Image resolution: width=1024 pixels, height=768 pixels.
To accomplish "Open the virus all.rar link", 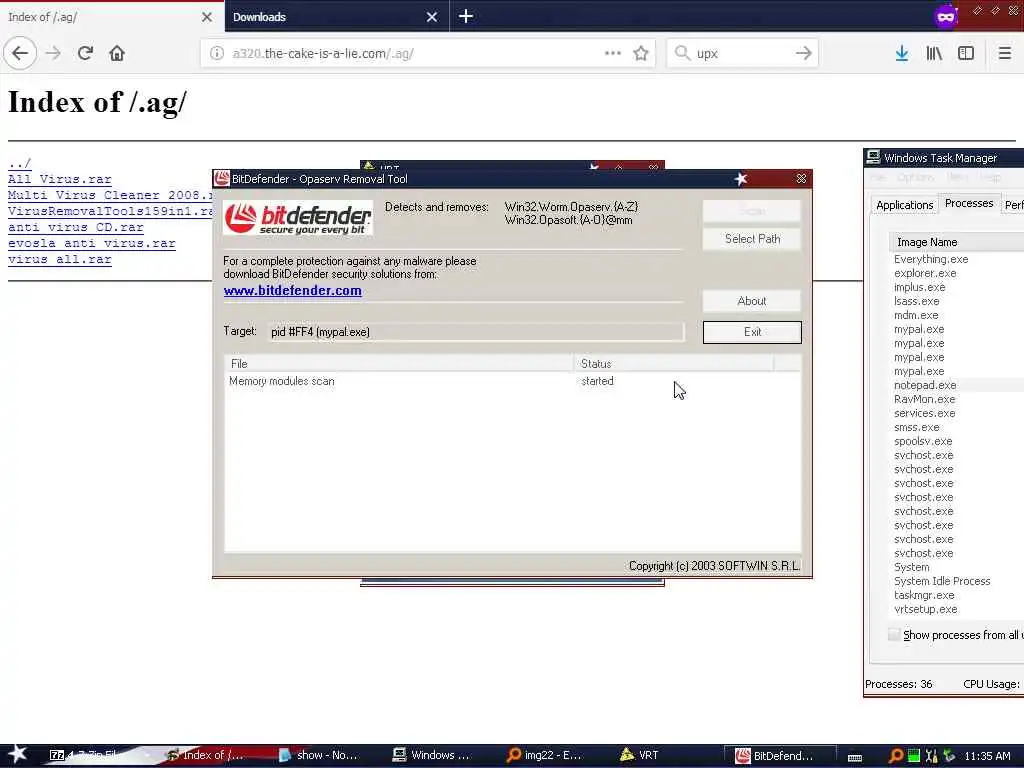I will tap(60, 259).
